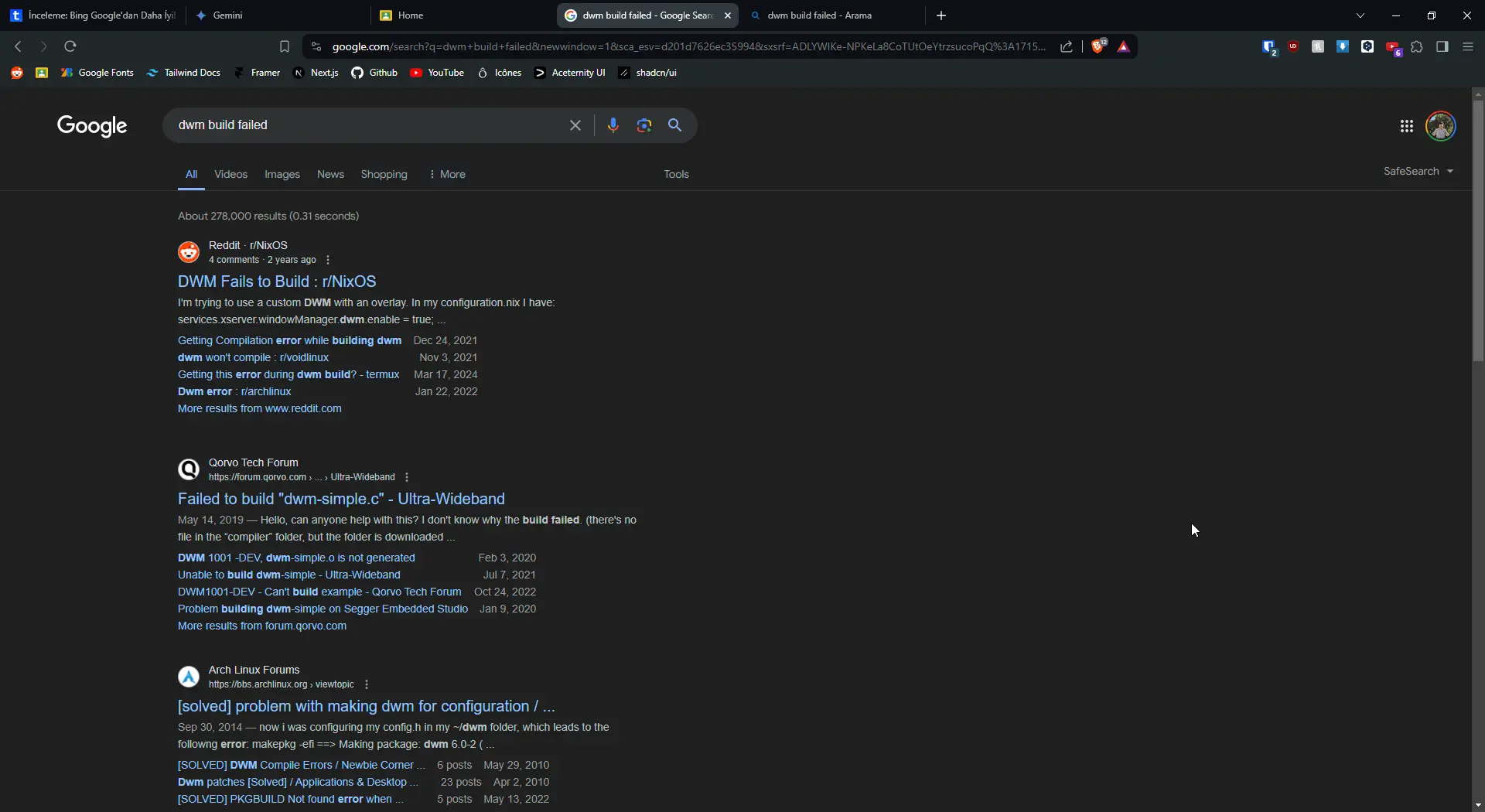This screenshot has width=1485, height=812.
Task: Open Tools search options
Action: click(676, 174)
